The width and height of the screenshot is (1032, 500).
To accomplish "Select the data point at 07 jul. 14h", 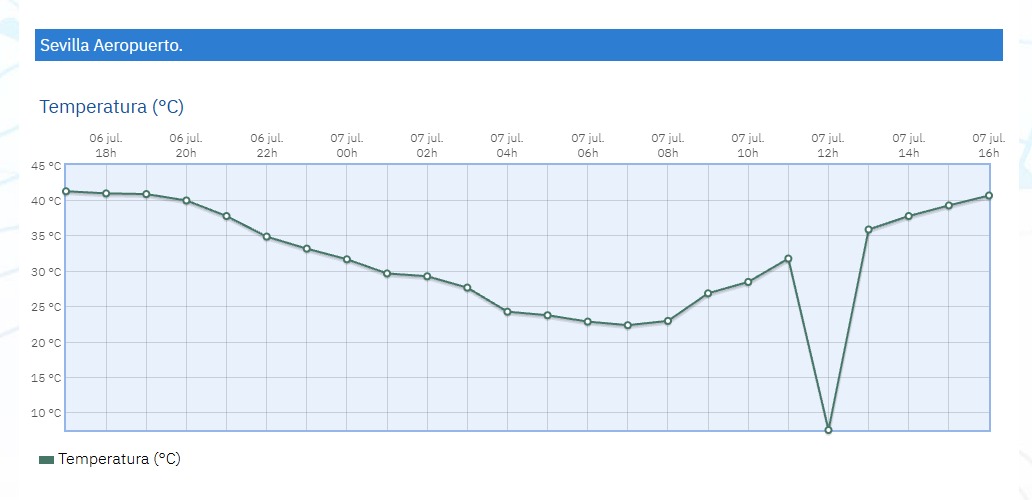I will 909,216.
